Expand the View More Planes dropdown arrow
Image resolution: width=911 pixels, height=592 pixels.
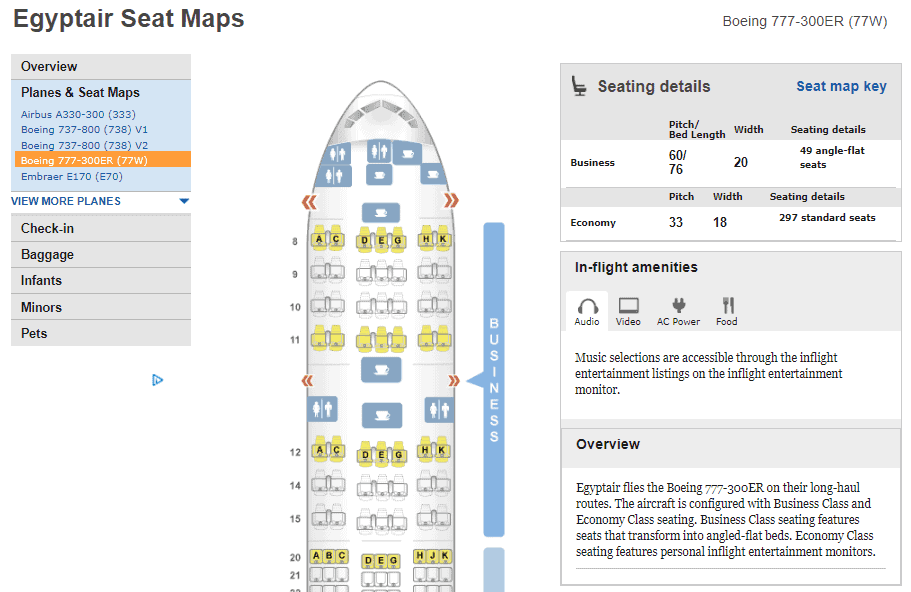pyautogui.click(x=183, y=201)
